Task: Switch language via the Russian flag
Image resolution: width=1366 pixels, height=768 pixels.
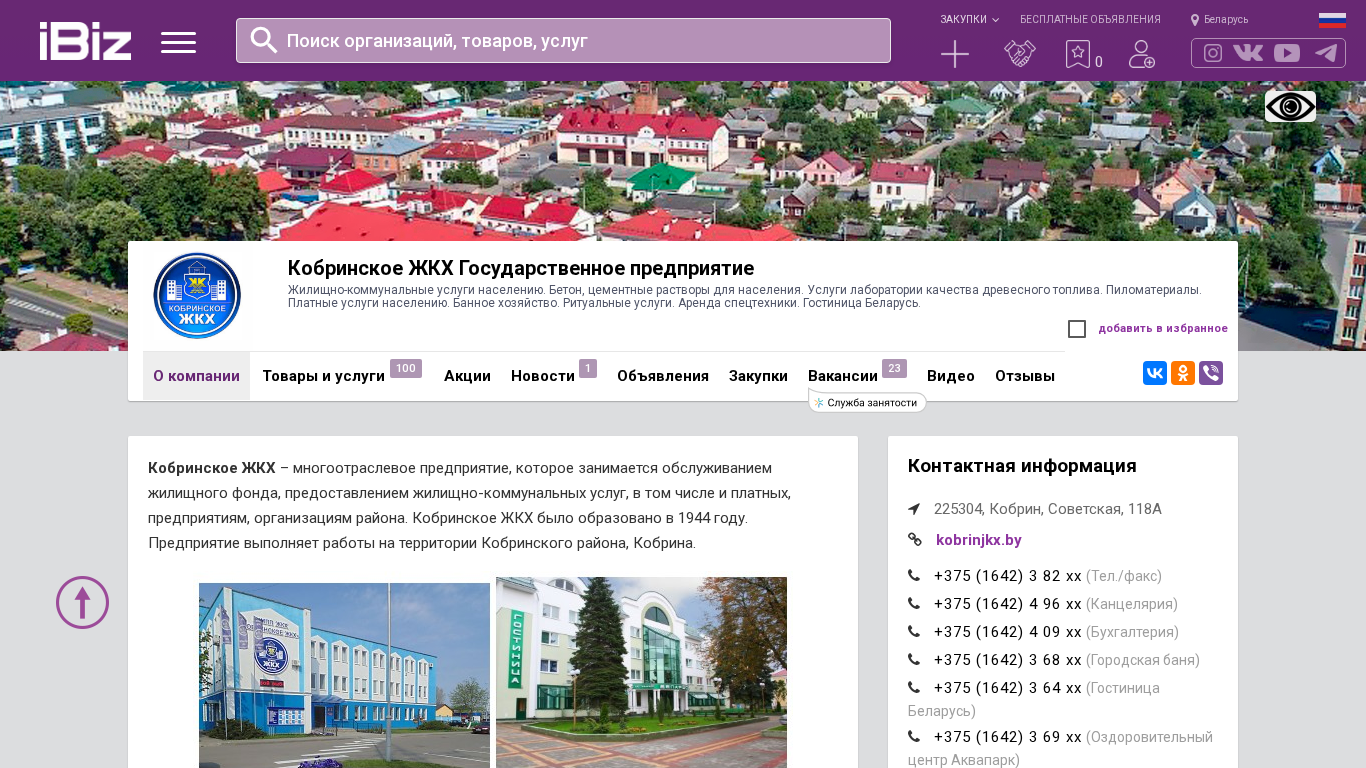Action: 1332,20
